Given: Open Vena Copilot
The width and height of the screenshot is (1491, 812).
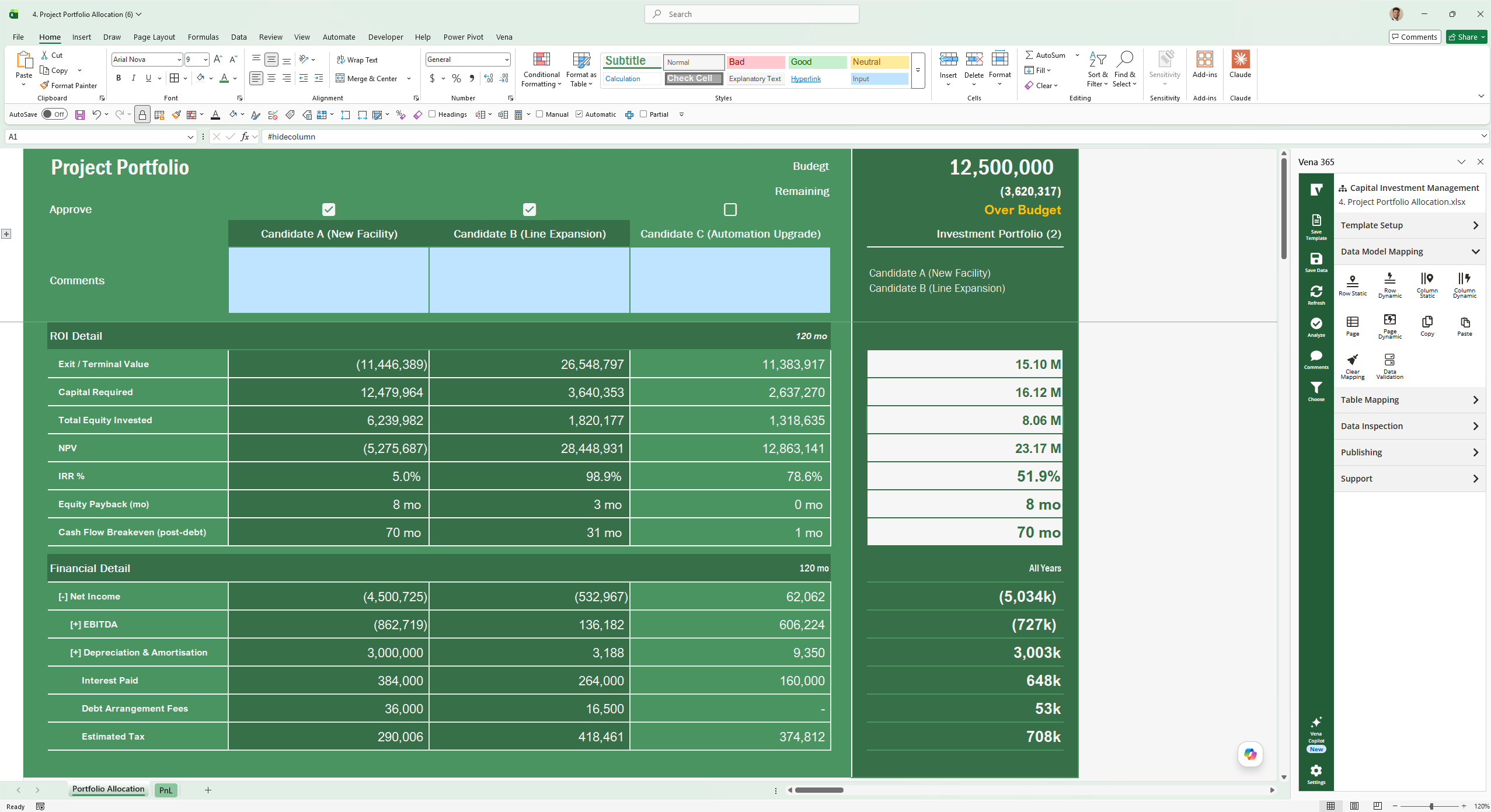Looking at the screenshot, I should click(1316, 734).
